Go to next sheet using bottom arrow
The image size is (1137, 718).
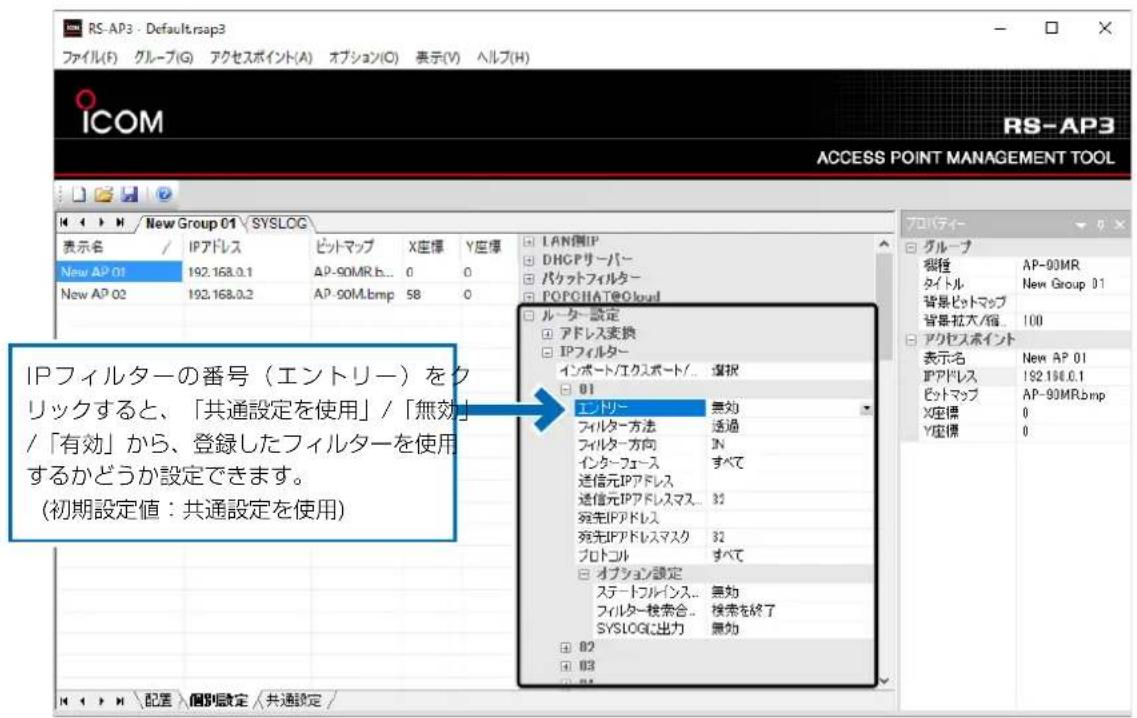(x=102, y=701)
